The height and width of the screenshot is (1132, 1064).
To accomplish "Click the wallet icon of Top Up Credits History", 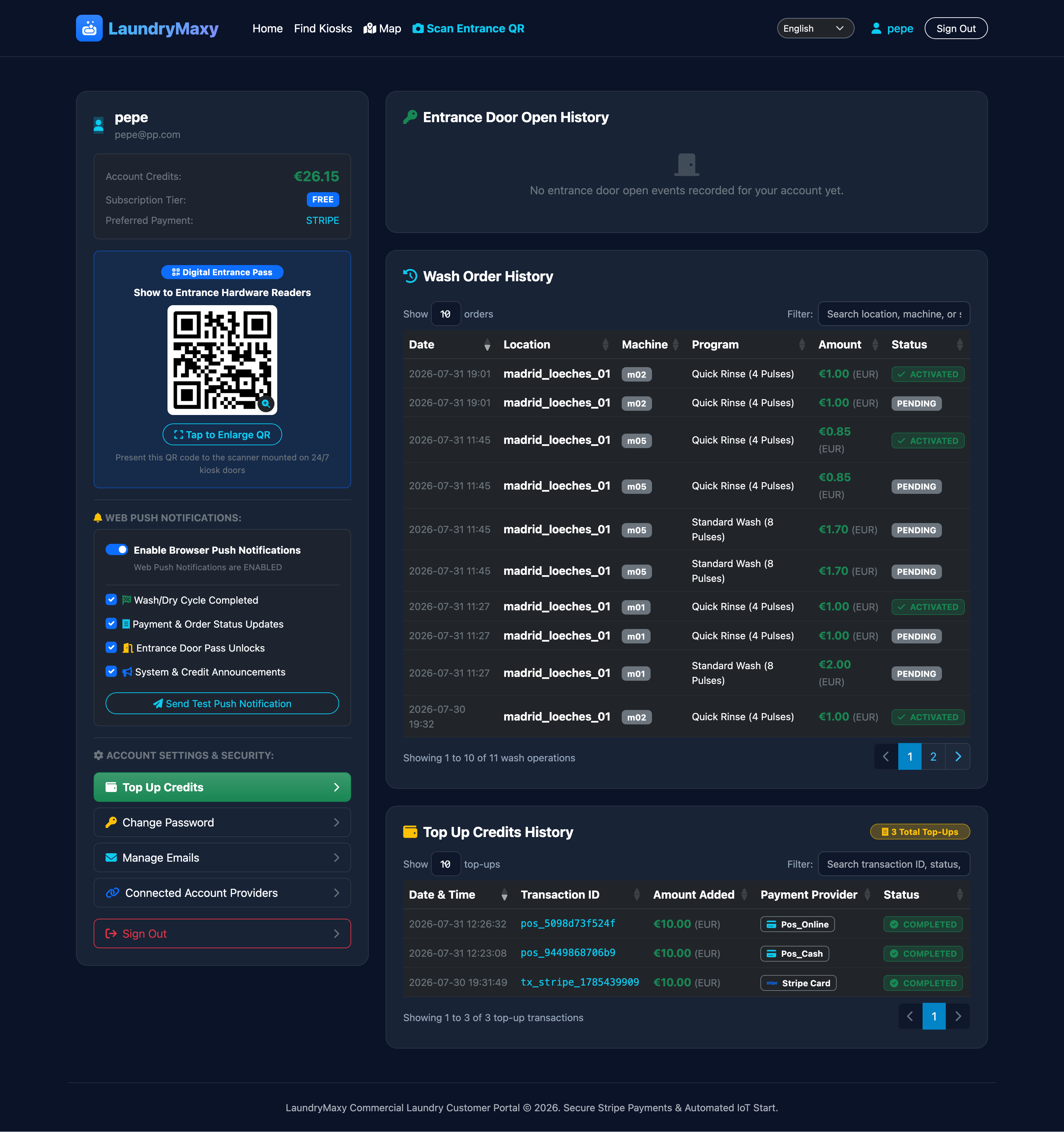I will point(410,832).
